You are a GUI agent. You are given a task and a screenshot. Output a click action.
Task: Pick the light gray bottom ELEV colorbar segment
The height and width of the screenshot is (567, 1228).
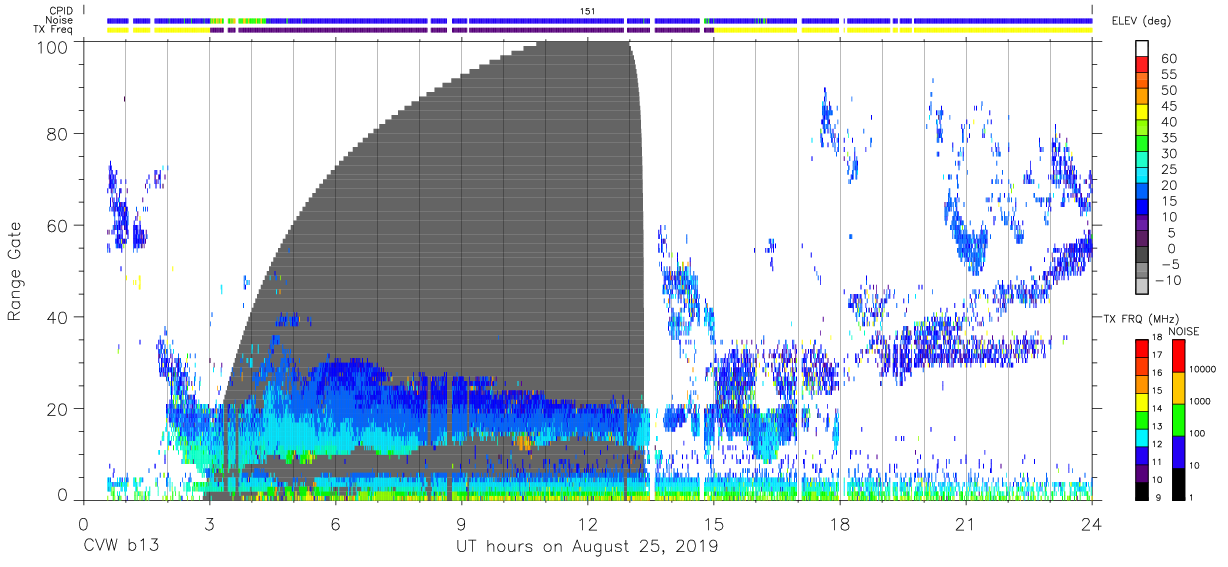1141,287
